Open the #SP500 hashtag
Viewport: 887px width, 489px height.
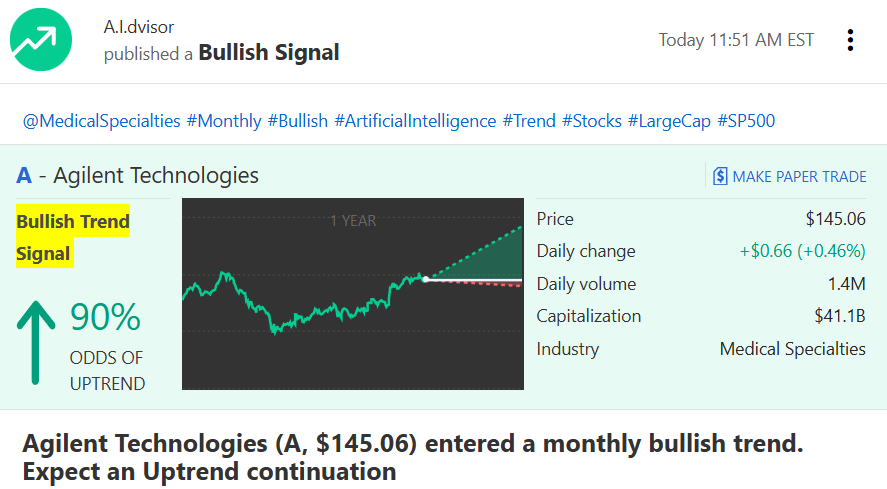click(746, 121)
